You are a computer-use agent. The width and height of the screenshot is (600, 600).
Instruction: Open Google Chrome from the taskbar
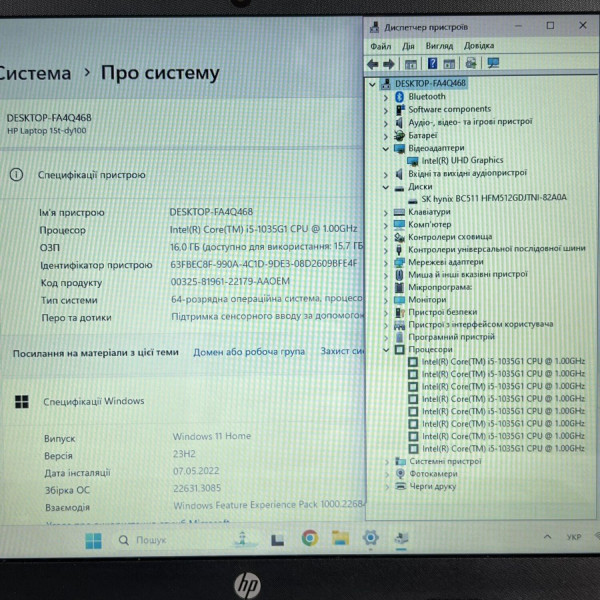coord(310,538)
